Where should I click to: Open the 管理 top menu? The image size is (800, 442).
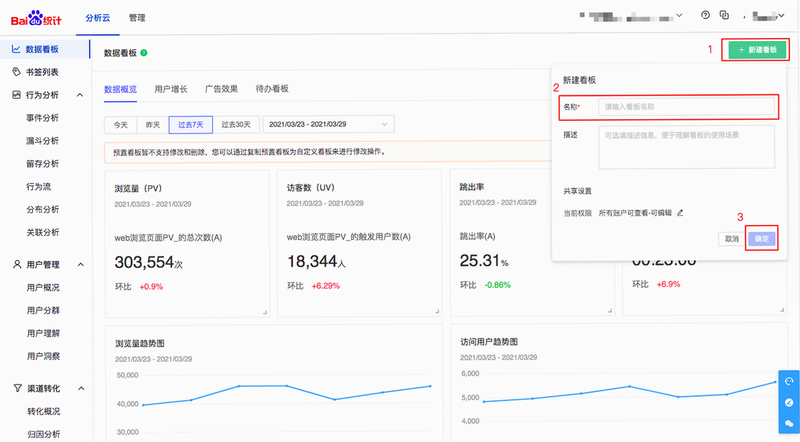click(137, 18)
